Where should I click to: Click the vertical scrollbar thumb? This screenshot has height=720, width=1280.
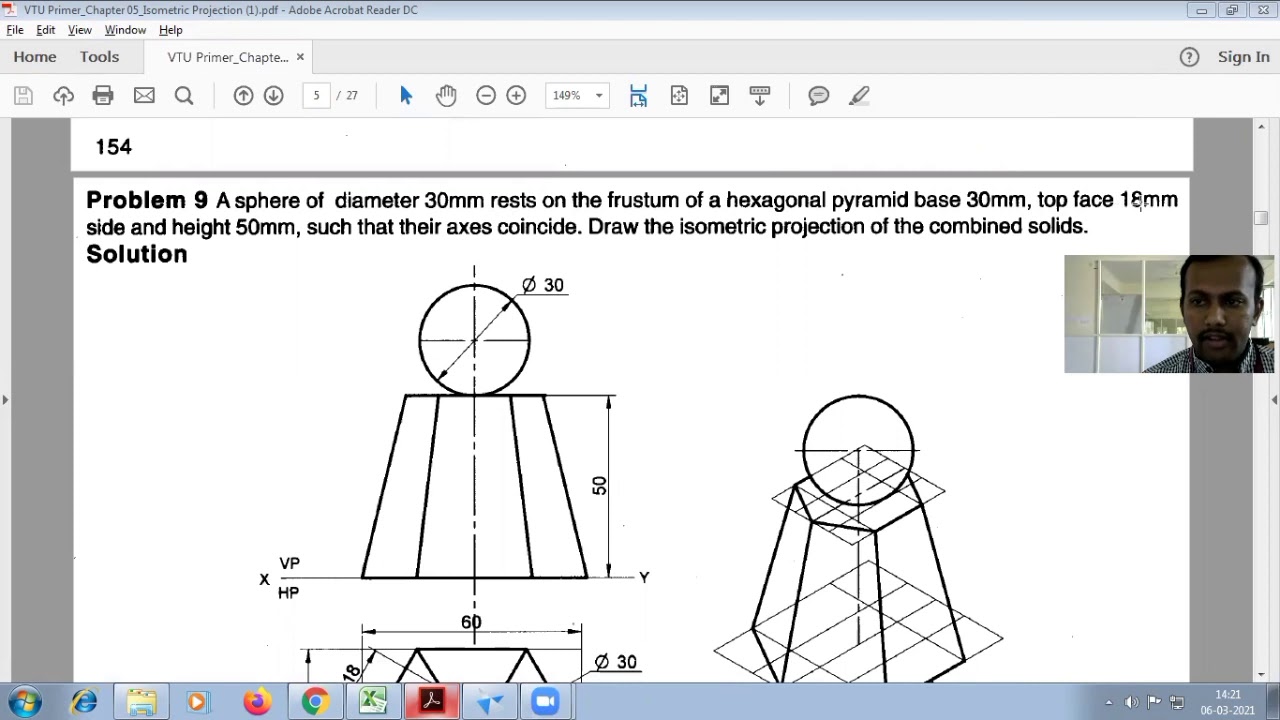point(1260,218)
